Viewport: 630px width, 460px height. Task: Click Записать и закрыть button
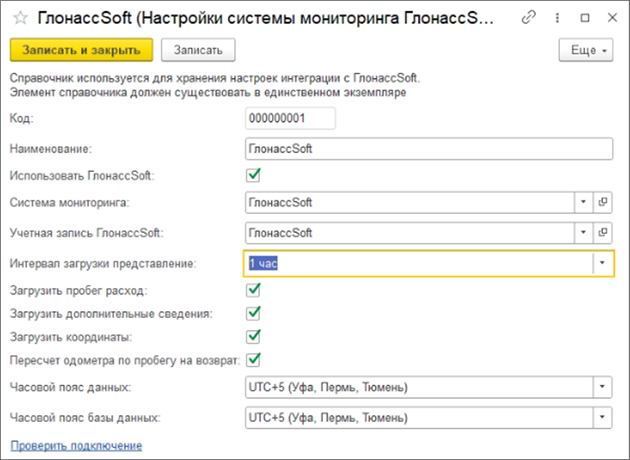click(x=82, y=50)
